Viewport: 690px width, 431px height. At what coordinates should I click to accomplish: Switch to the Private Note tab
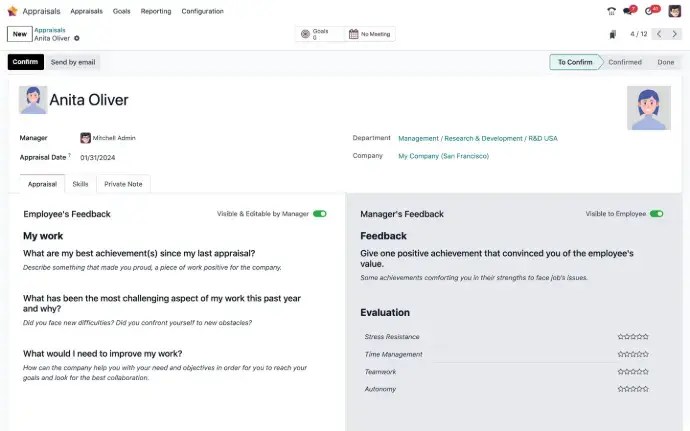click(123, 184)
